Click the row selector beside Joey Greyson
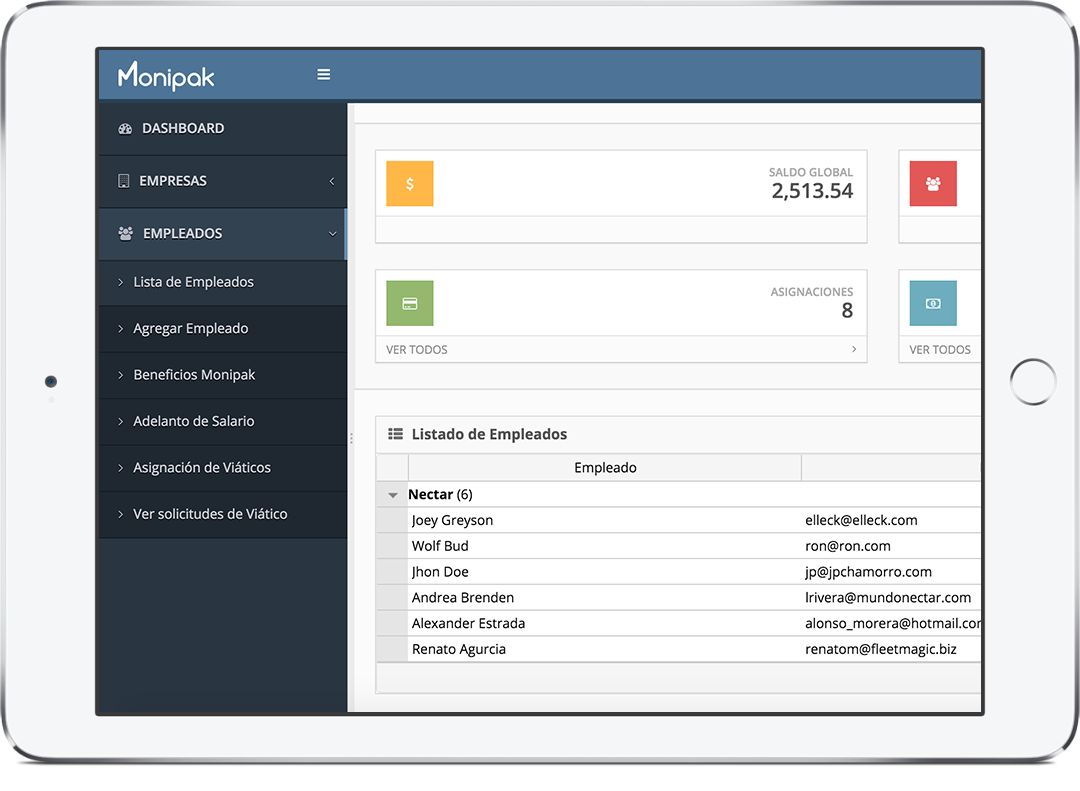This screenshot has width=1080, height=791. coord(393,520)
